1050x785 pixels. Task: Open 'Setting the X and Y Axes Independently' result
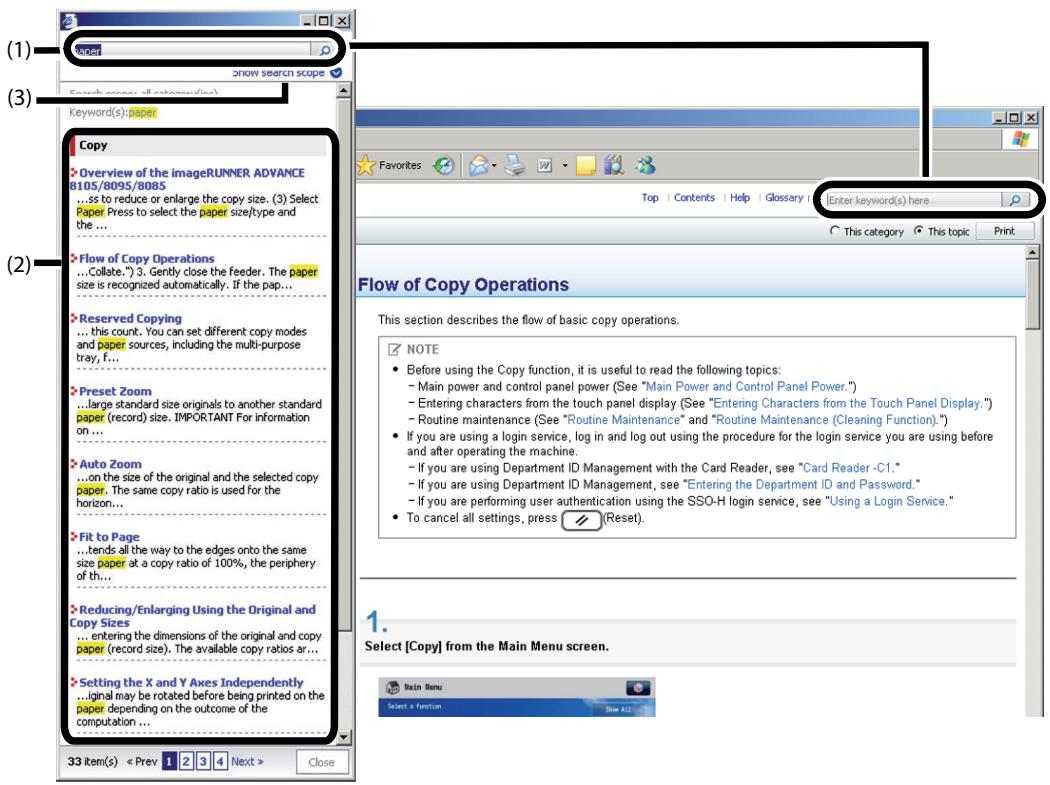point(191,683)
